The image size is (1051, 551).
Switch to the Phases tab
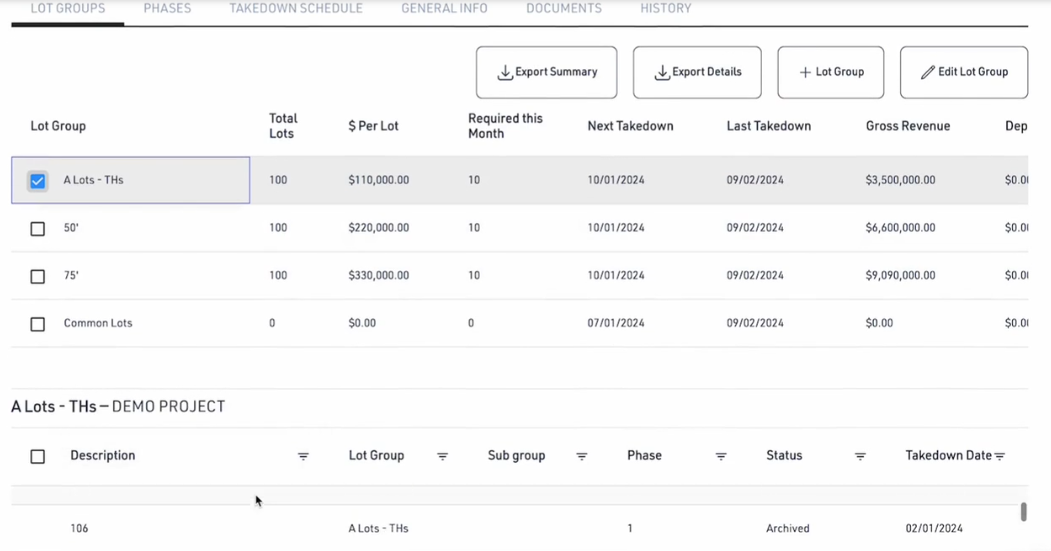click(167, 9)
